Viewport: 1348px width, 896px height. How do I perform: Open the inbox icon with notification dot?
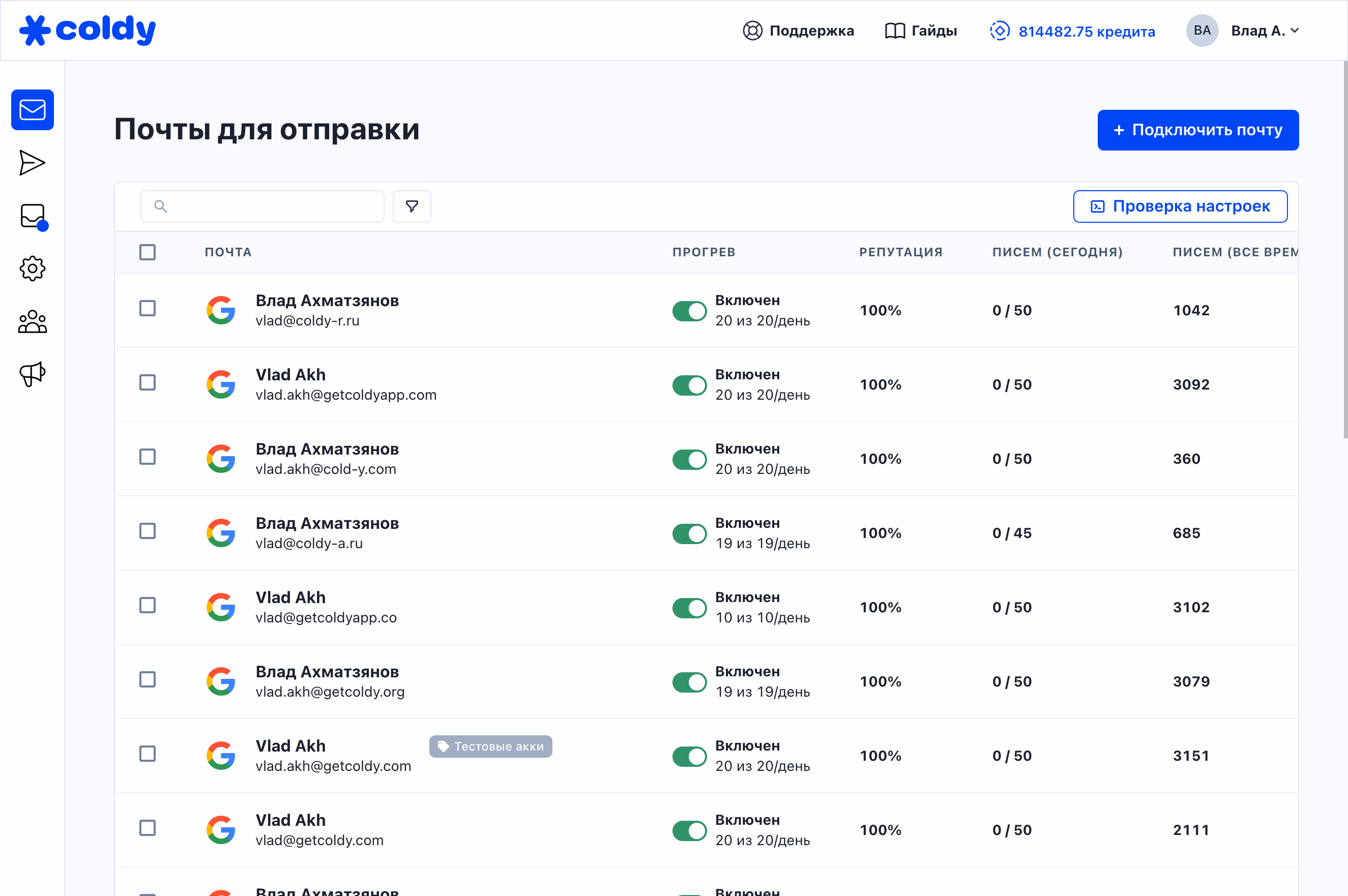click(x=33, y=216)
